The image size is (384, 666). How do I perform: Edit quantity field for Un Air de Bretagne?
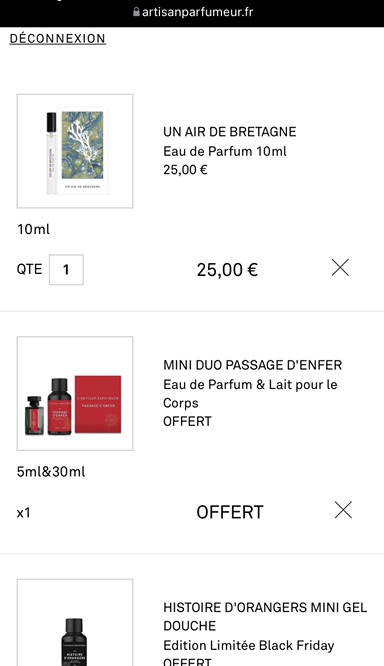click(x=66, y=270)
